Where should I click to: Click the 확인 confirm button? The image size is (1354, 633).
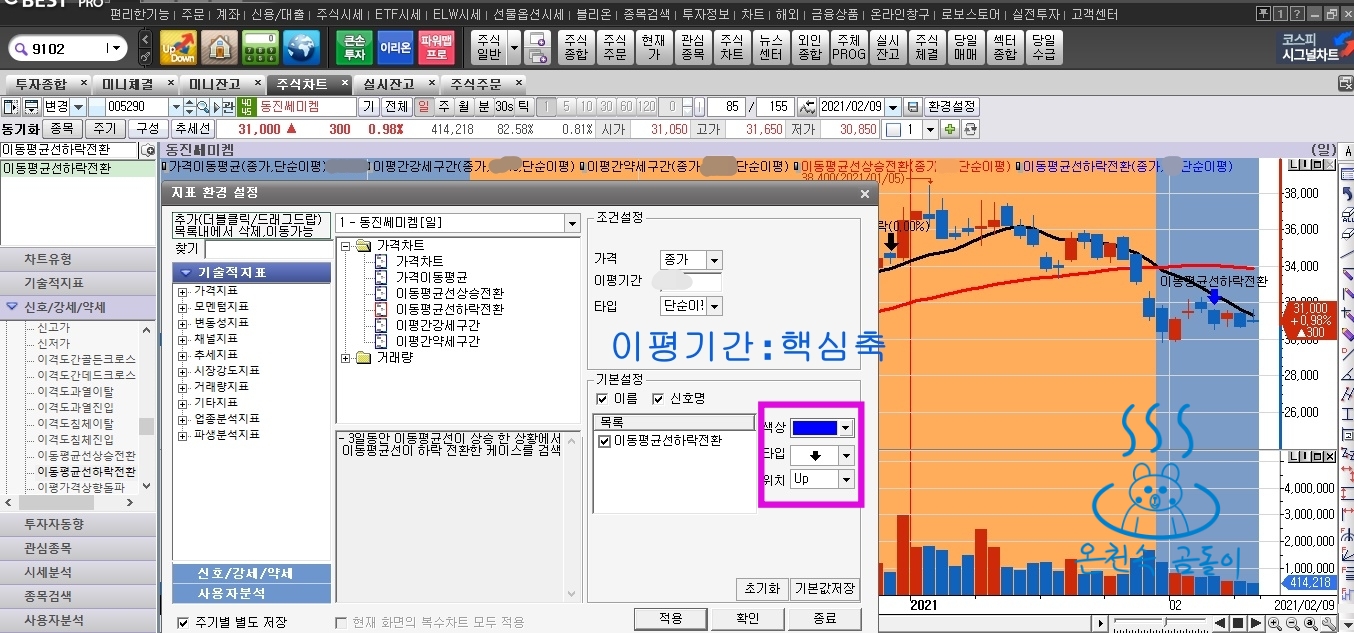747,618
